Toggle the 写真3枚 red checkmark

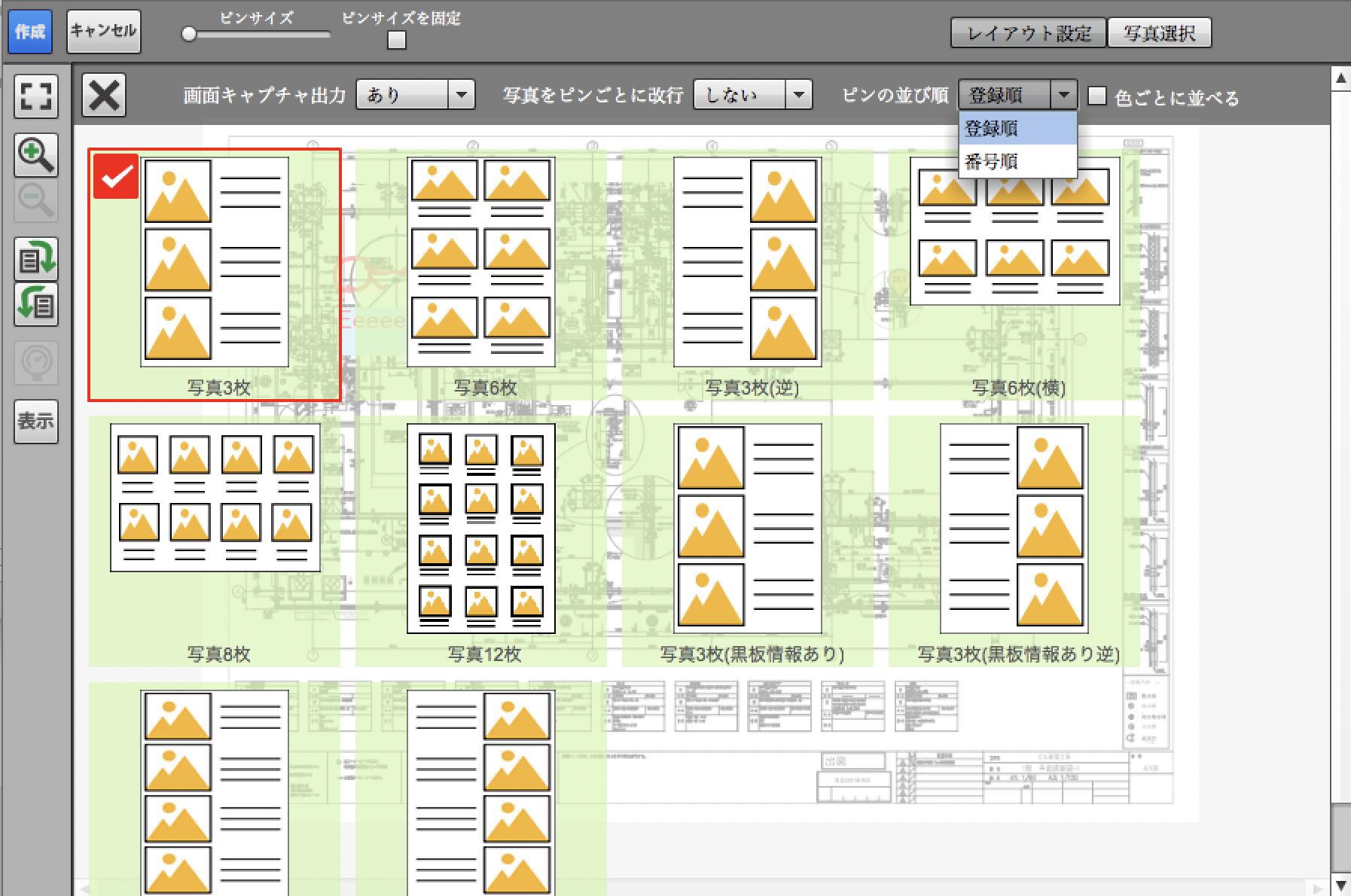pyautogui.click(x=116, y=177)
